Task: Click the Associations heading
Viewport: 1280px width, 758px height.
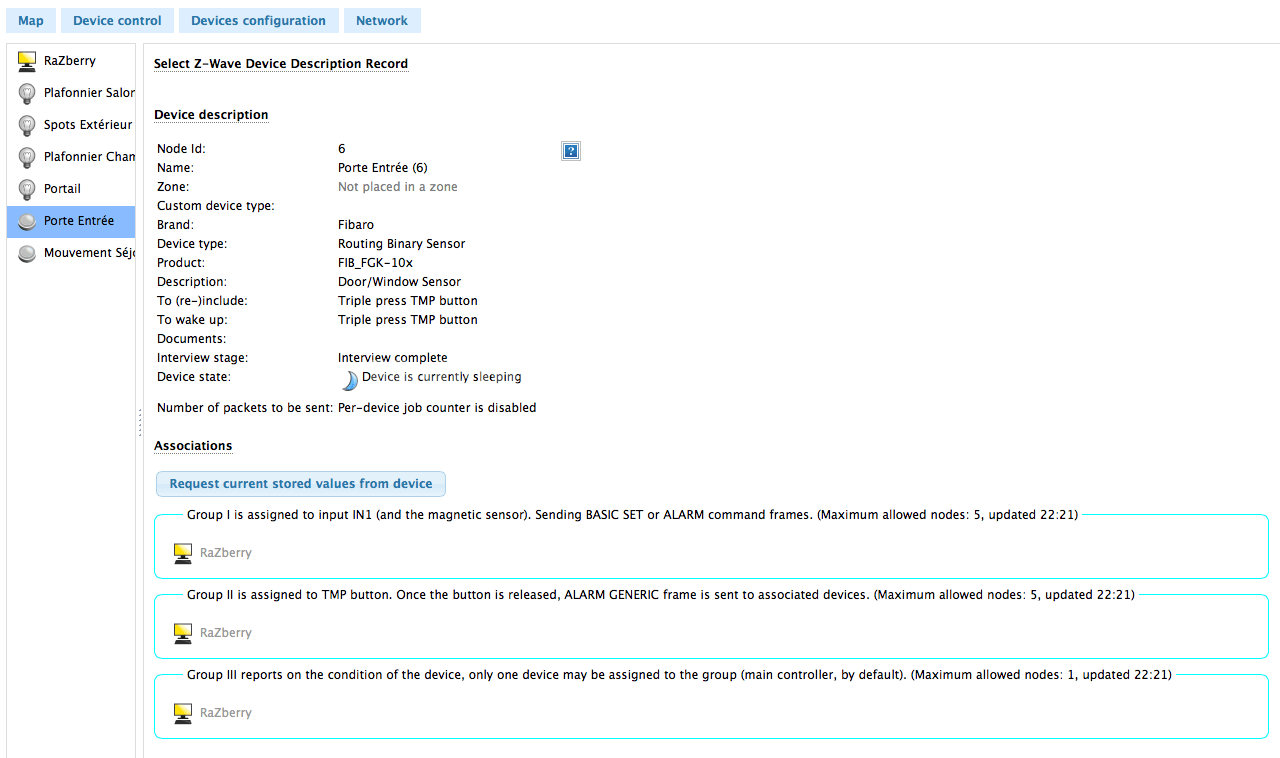Action: click(193, 446)
